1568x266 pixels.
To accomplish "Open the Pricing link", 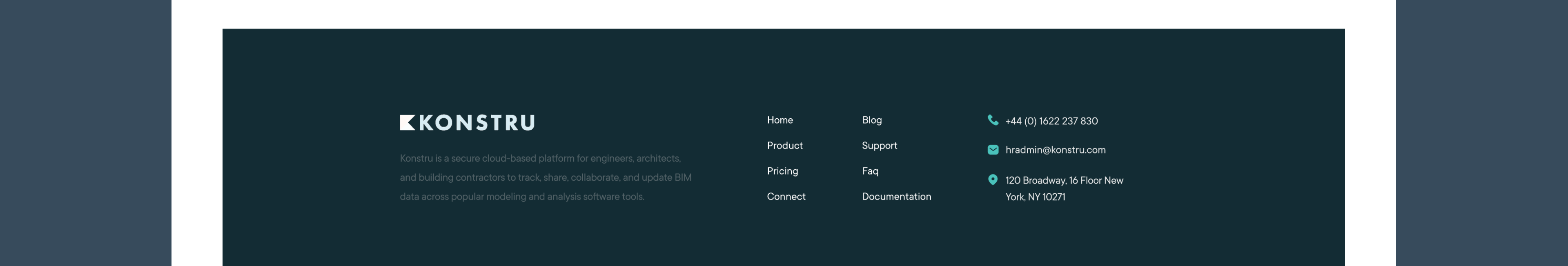I will click(x=782, y=172).
